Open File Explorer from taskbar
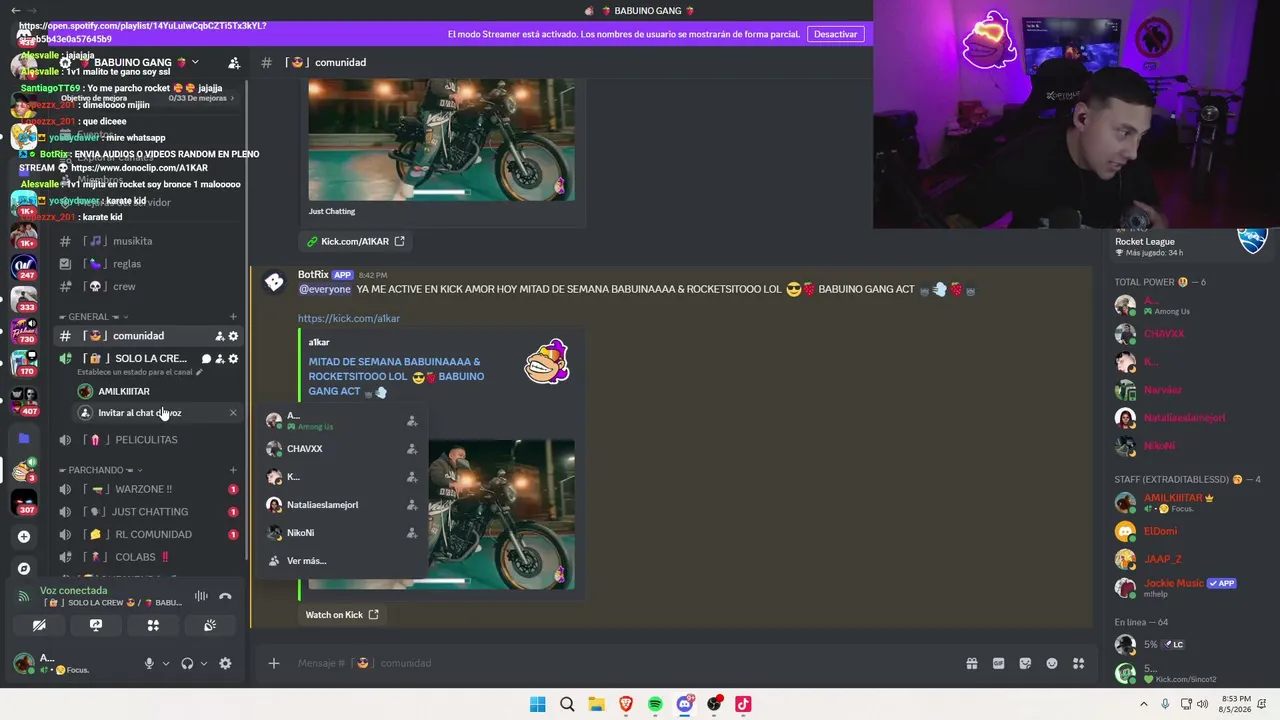 pos(596,704)
